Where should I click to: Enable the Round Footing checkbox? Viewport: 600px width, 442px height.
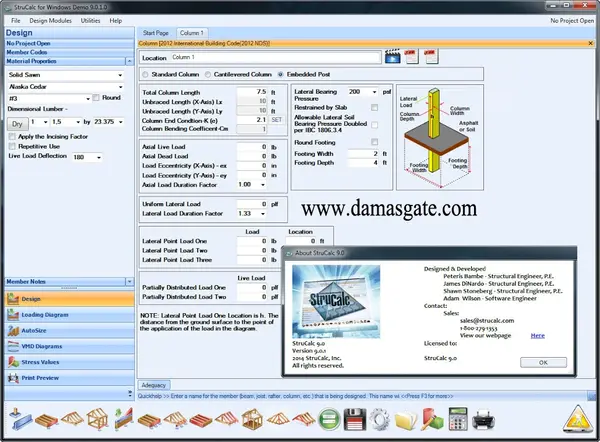click(375, 142)
